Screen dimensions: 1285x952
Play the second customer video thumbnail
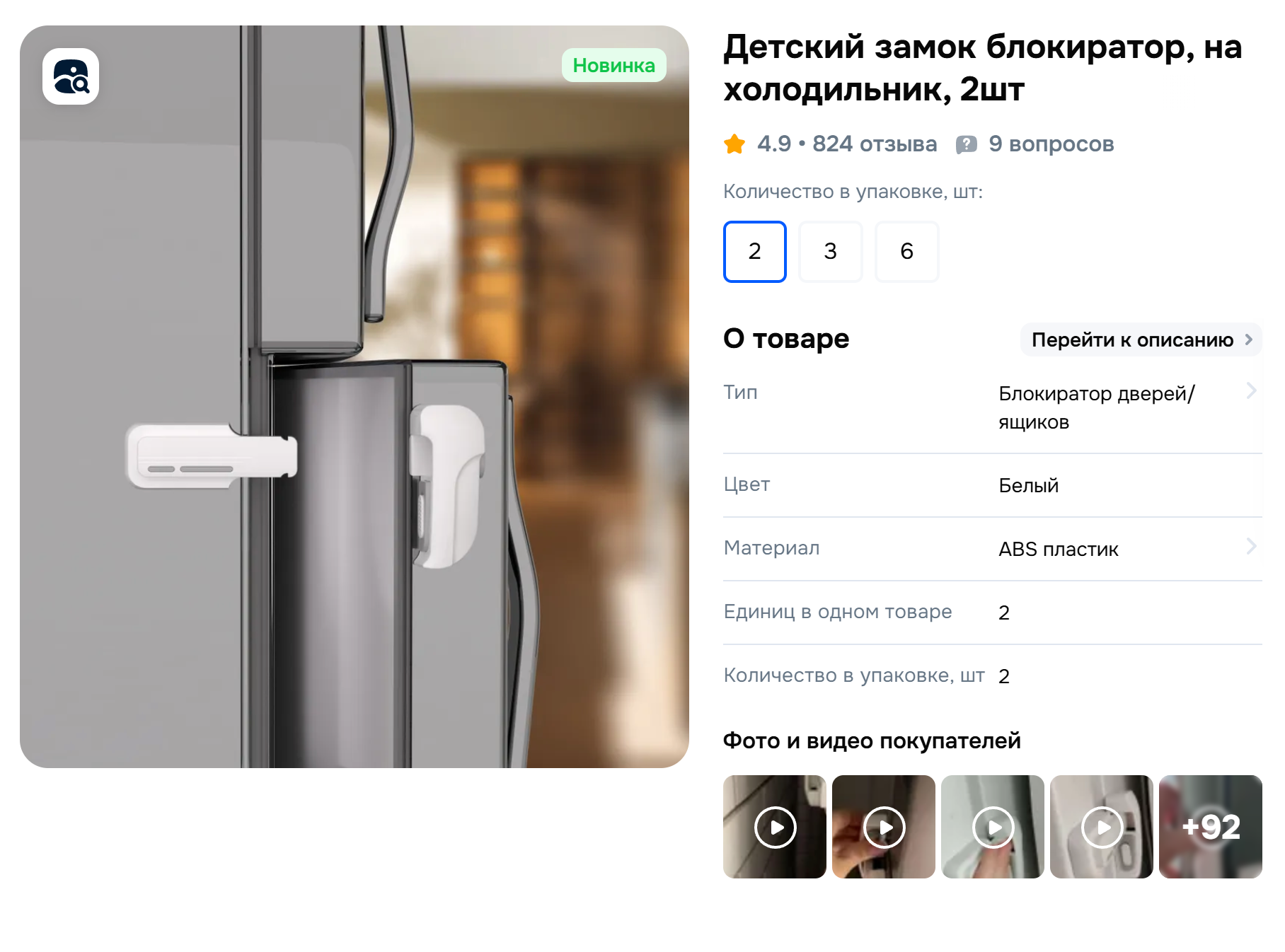pyautogui.click(x=884, y=827)
